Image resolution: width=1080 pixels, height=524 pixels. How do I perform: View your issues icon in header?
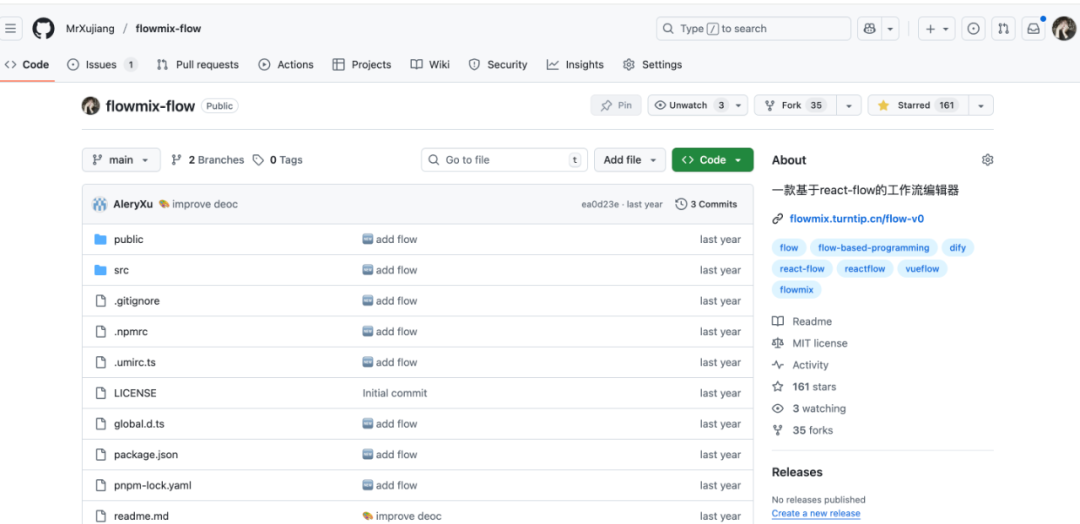point(973,29)
